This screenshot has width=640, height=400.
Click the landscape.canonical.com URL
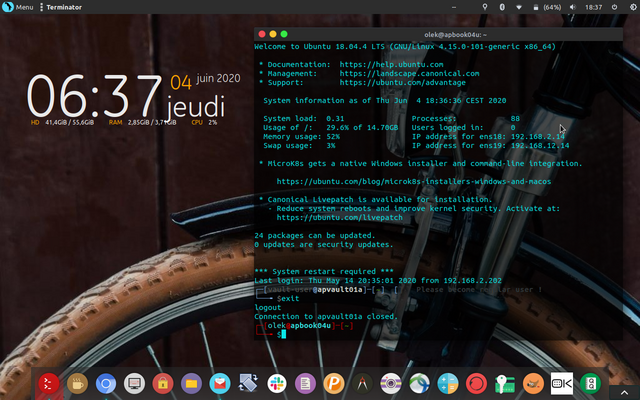(x=409, y=73)
